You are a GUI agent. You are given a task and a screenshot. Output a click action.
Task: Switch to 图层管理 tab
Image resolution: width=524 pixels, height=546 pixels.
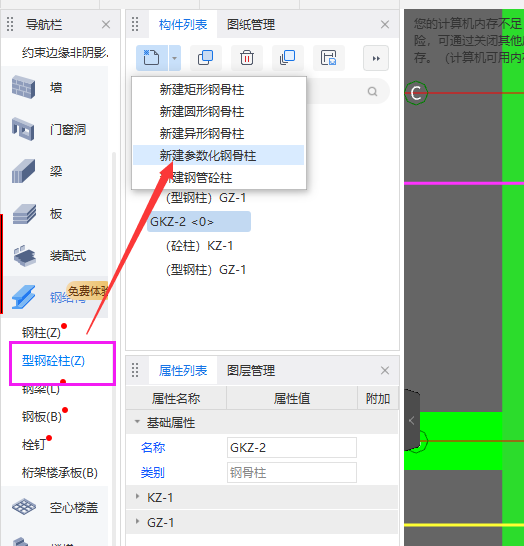[251, 370]
